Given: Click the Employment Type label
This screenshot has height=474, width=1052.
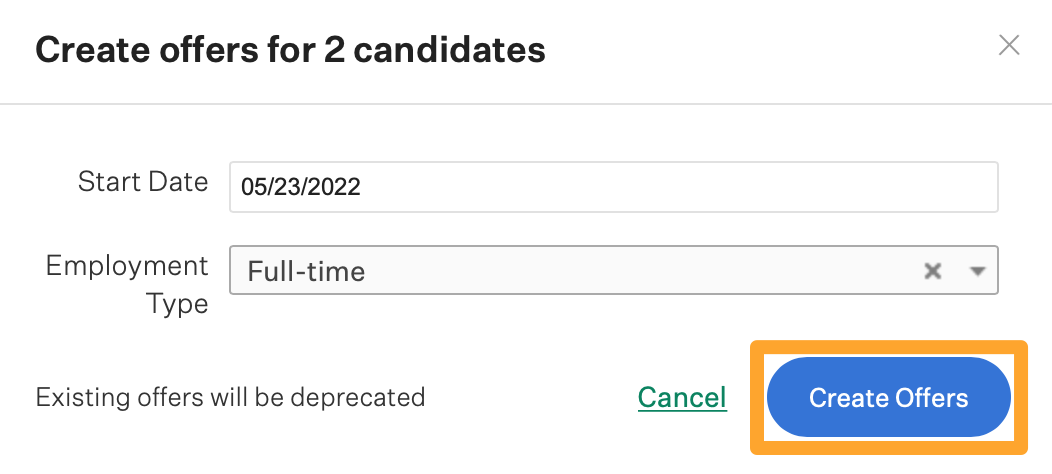Looking at the screenshot, I should click(x=127, y=285).
